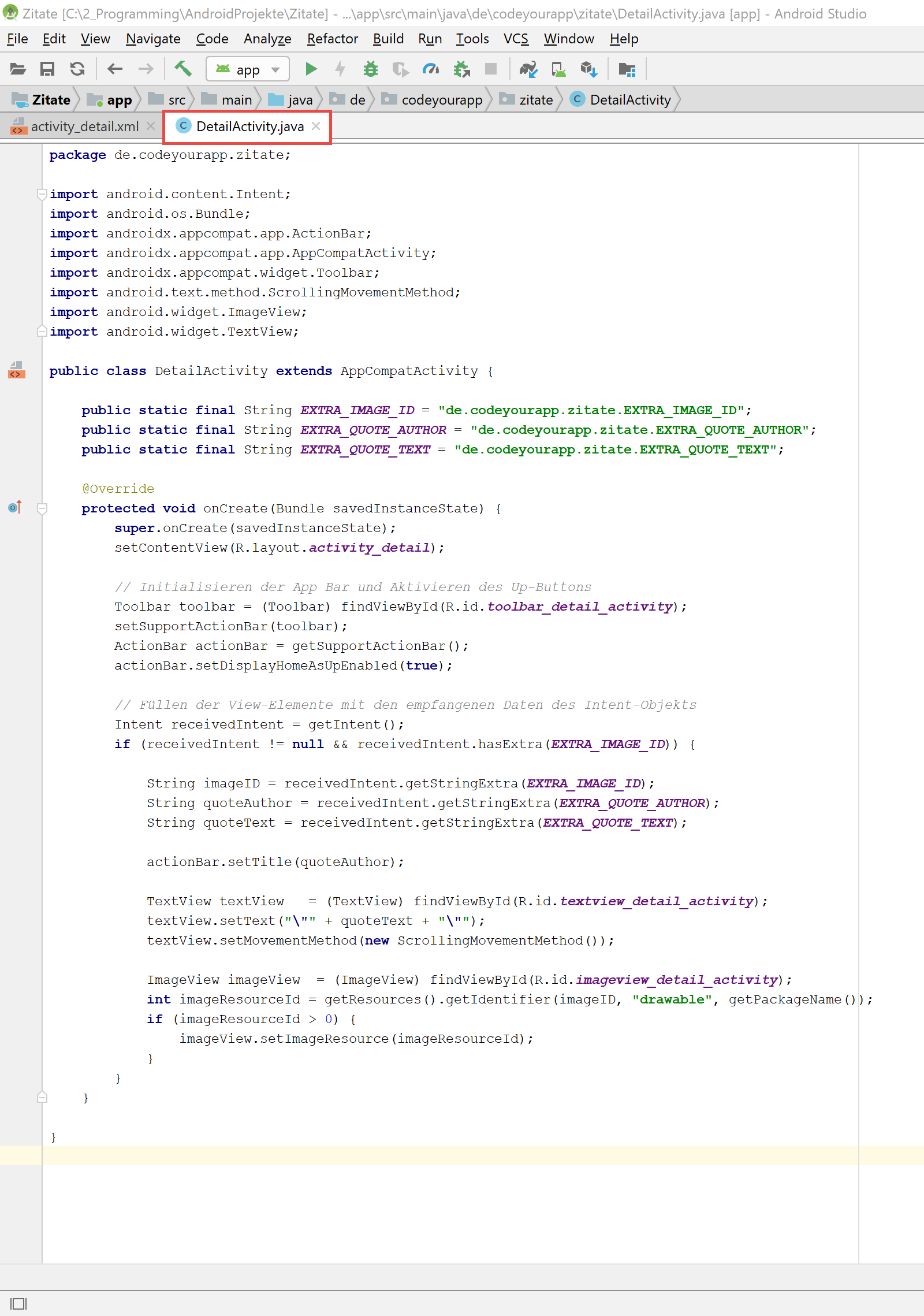Click the Sync/Refresh icon
924x1316 pixels.
(77, 69)
